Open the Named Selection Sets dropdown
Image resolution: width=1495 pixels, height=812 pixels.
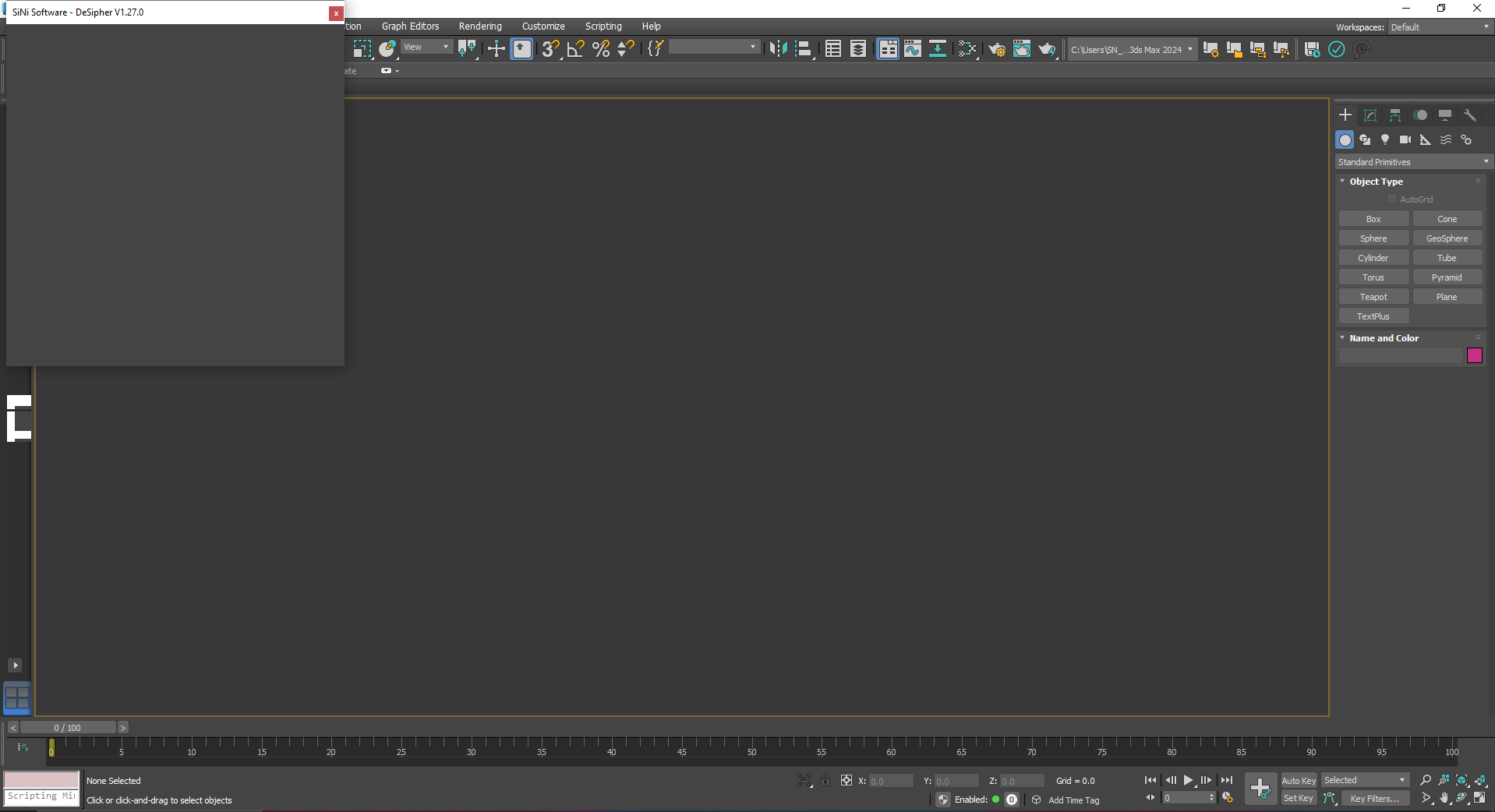(x=714, y=48)
